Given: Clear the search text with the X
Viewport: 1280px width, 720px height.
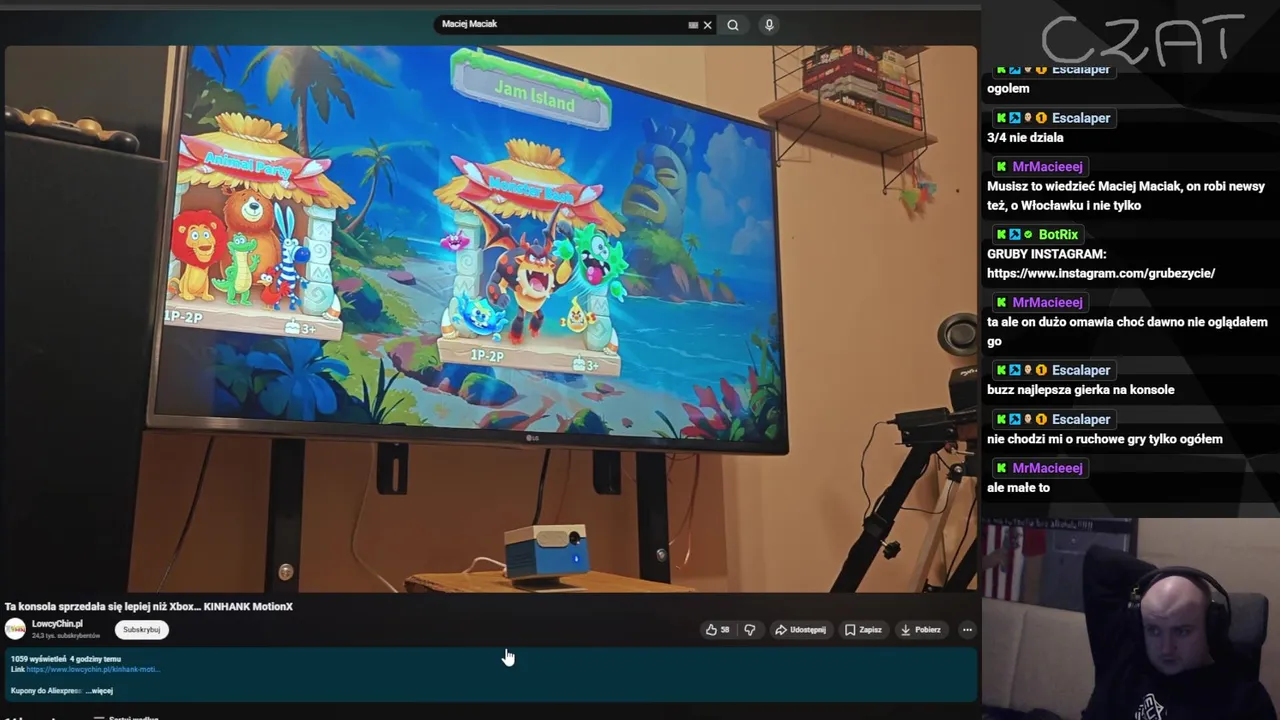Looking at the screenshot, I should 708,25.
